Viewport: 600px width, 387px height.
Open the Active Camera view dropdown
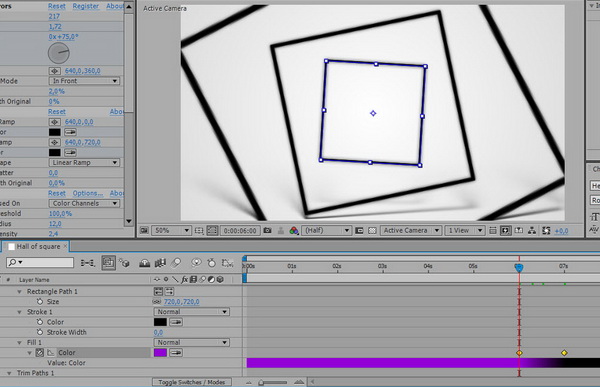410,230
